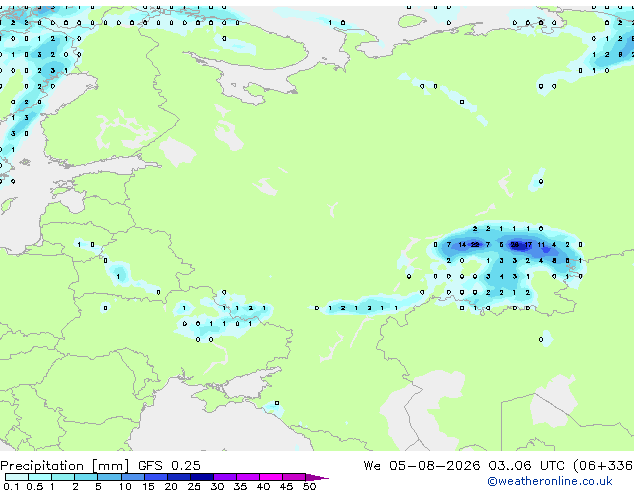Click the legend label "30"
This screenshot has width=634, height=490.
(x=217, y=486)
